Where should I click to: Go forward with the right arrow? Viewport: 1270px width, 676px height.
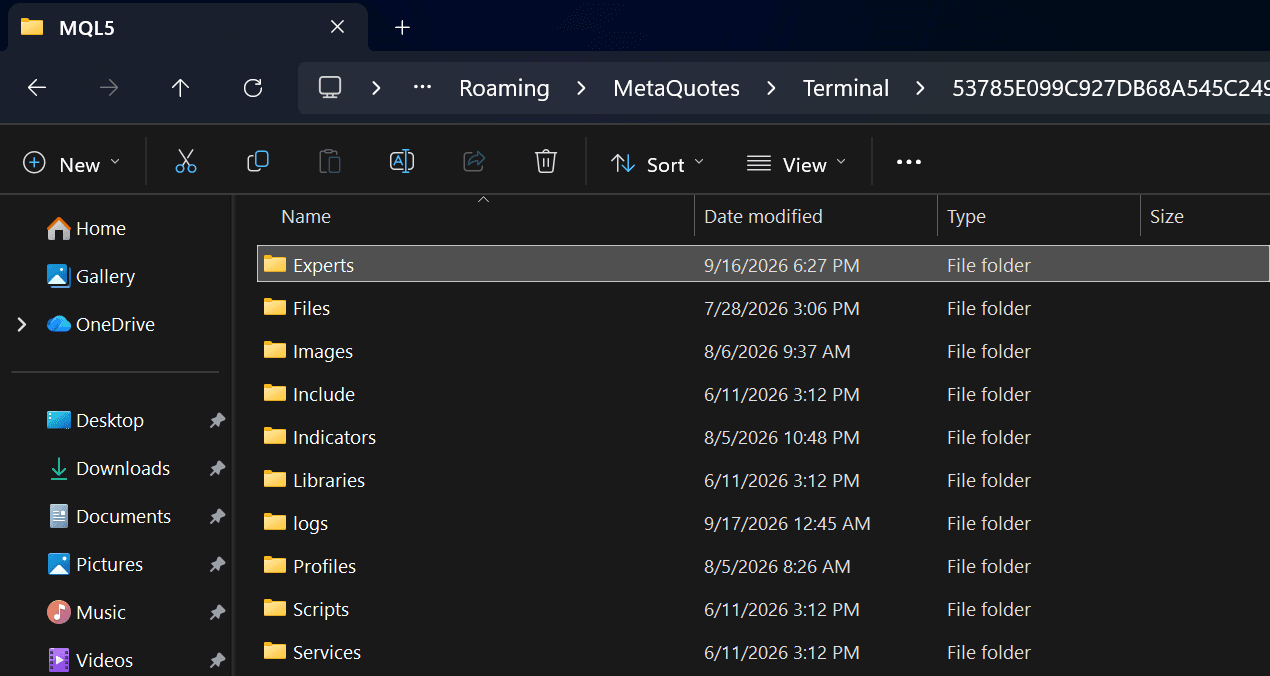(x=109, y=88)
